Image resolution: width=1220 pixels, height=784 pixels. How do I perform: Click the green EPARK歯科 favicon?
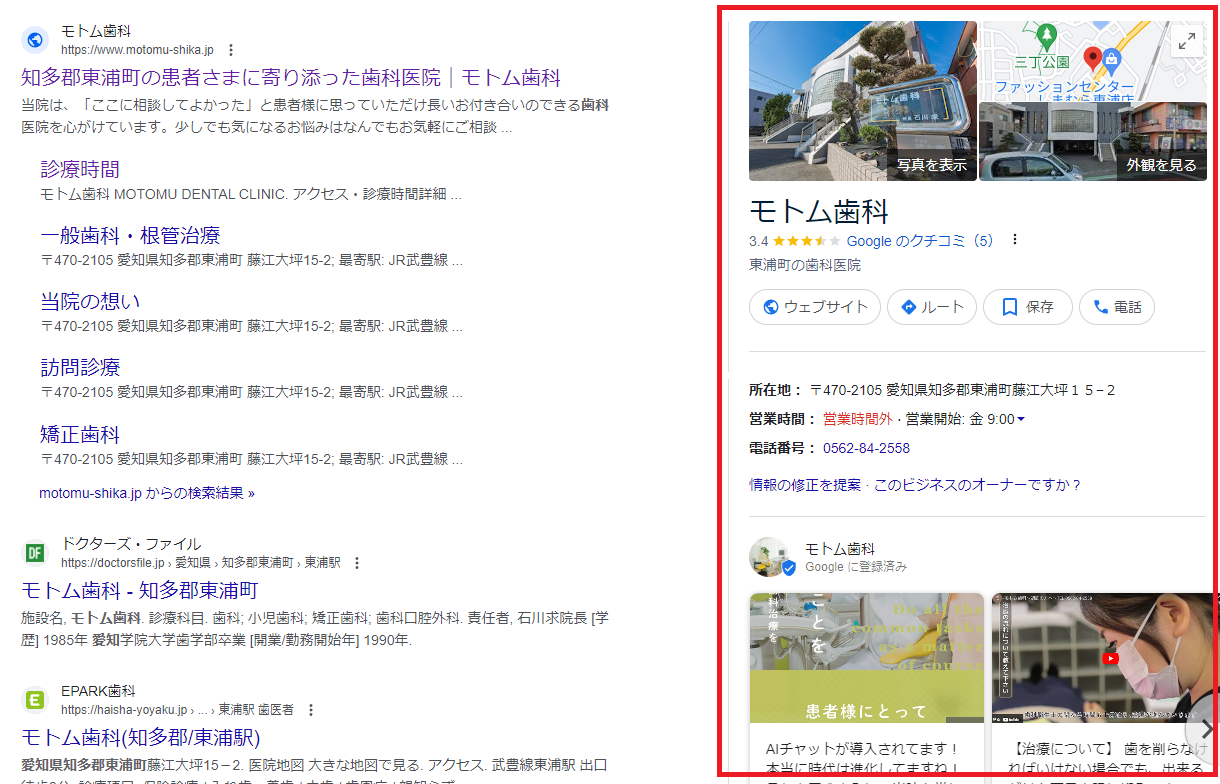34,700
